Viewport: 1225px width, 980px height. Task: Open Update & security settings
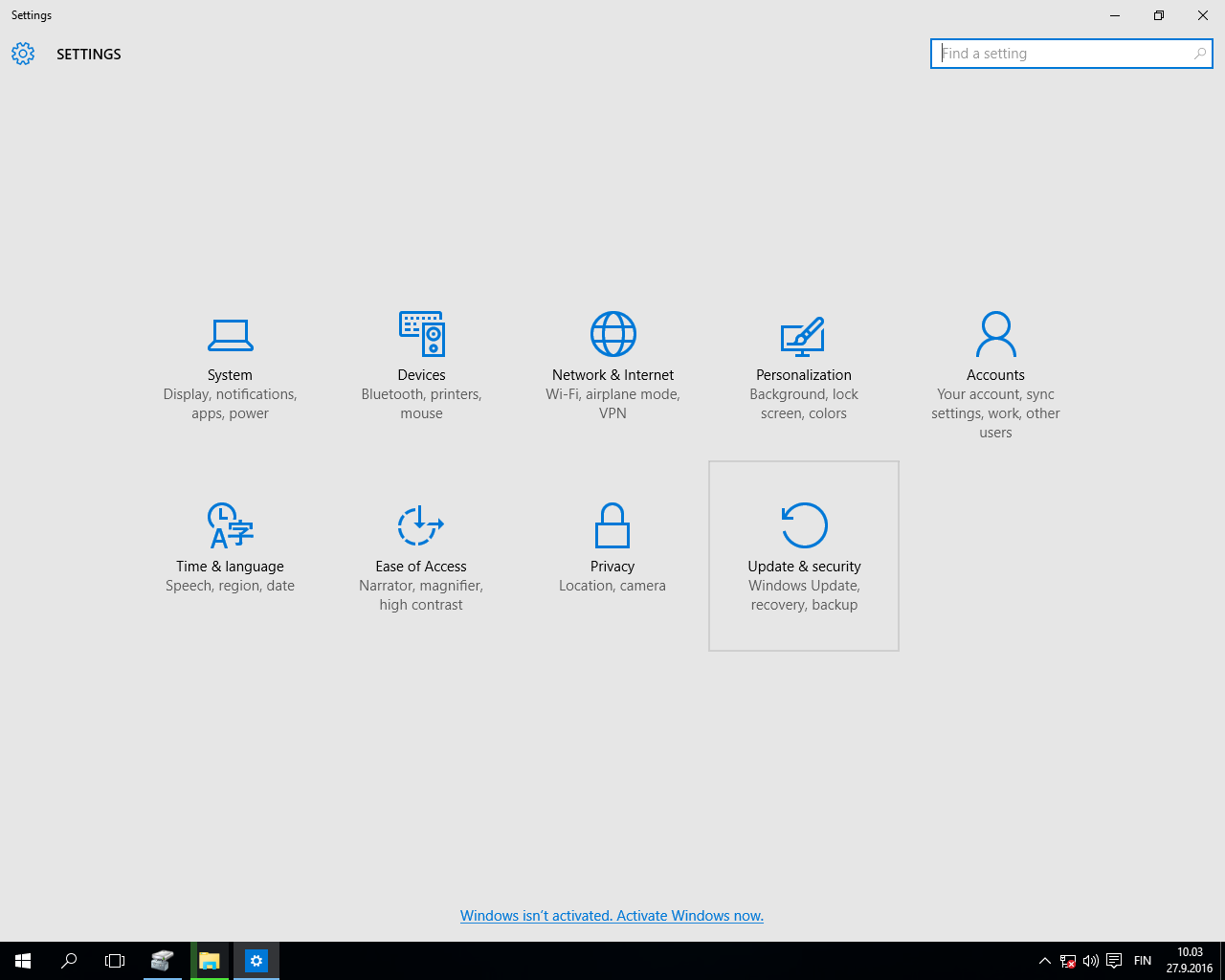click(804, 556)
